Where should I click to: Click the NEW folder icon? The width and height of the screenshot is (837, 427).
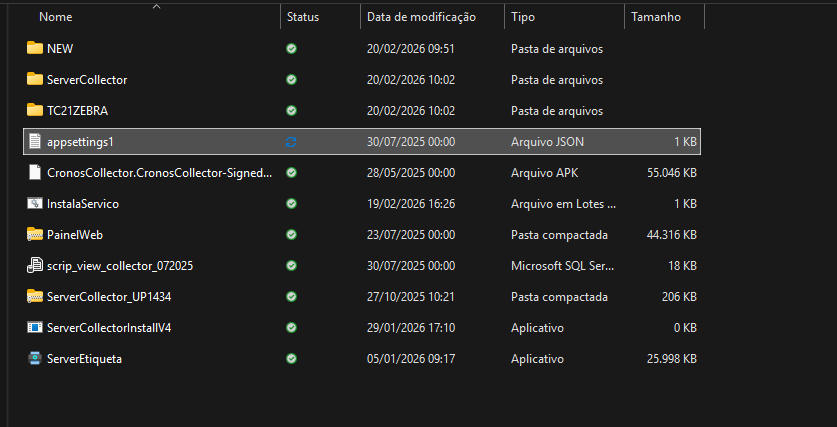[35, 48]
